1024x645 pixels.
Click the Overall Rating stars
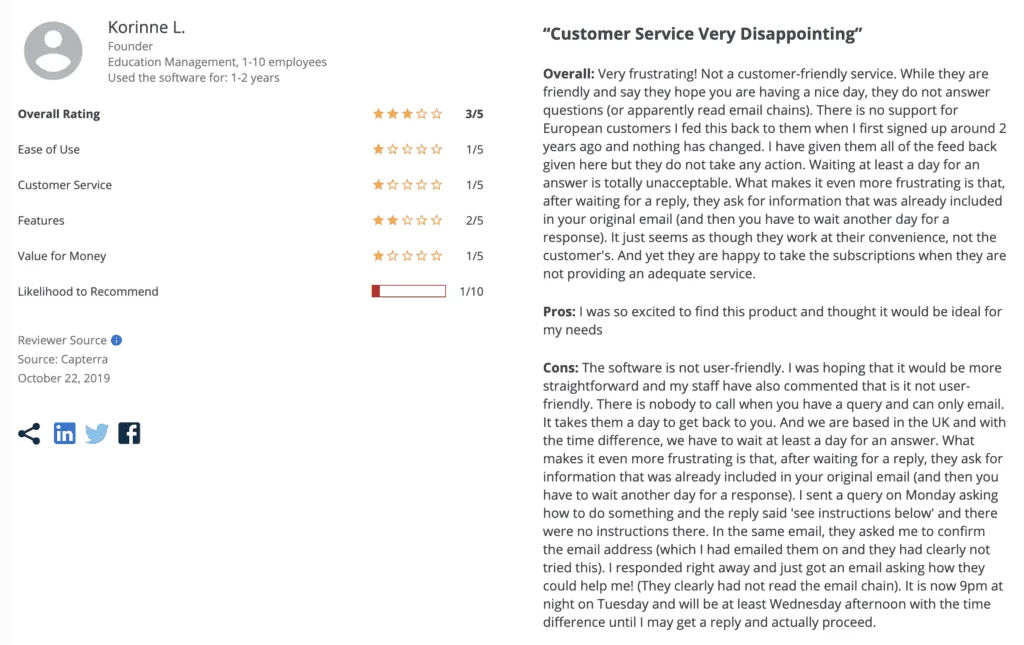point(408,114)
